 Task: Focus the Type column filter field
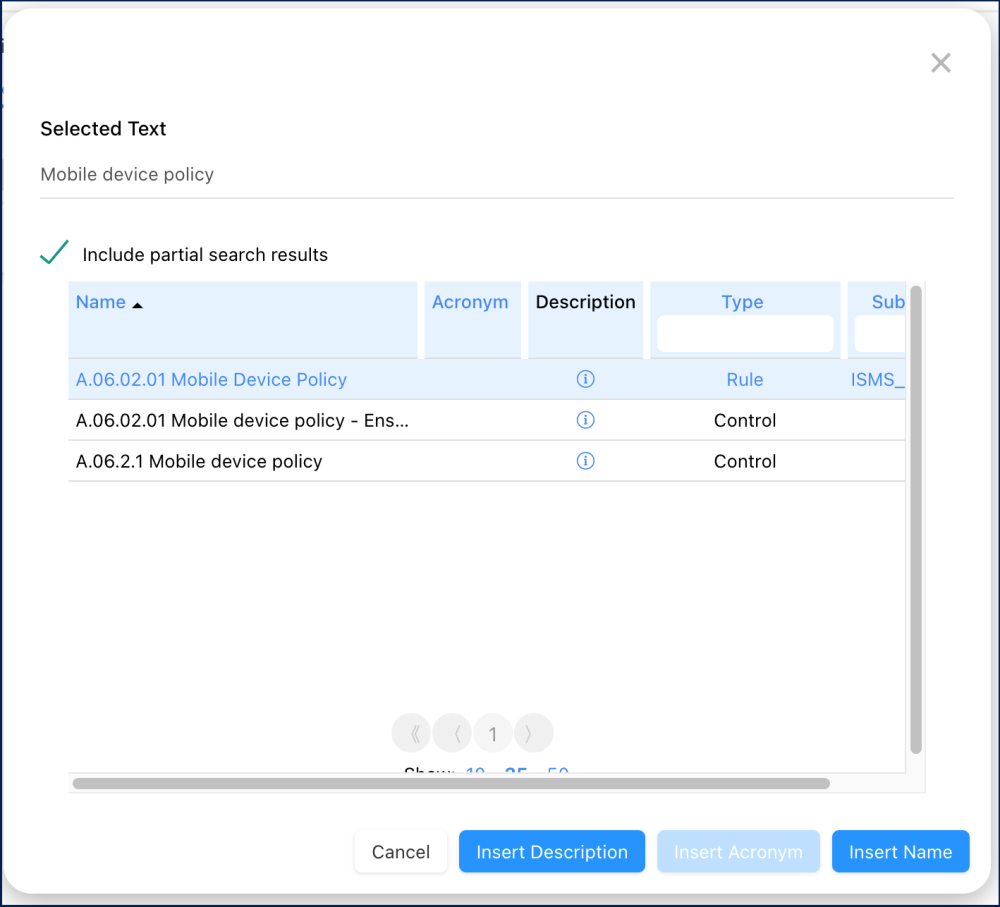[744, 334]
